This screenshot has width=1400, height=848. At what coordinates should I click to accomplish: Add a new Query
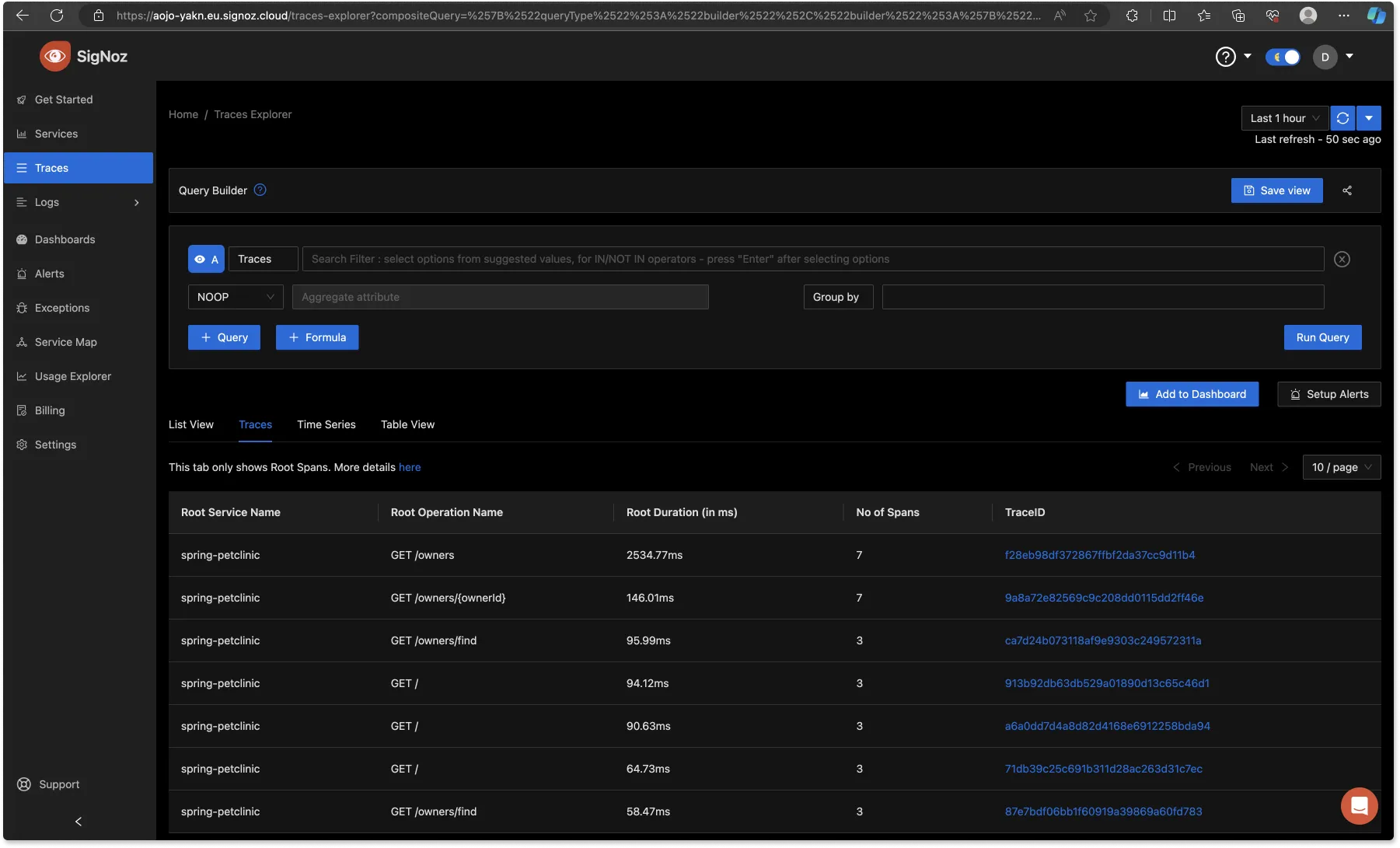(x=224, y=337)
